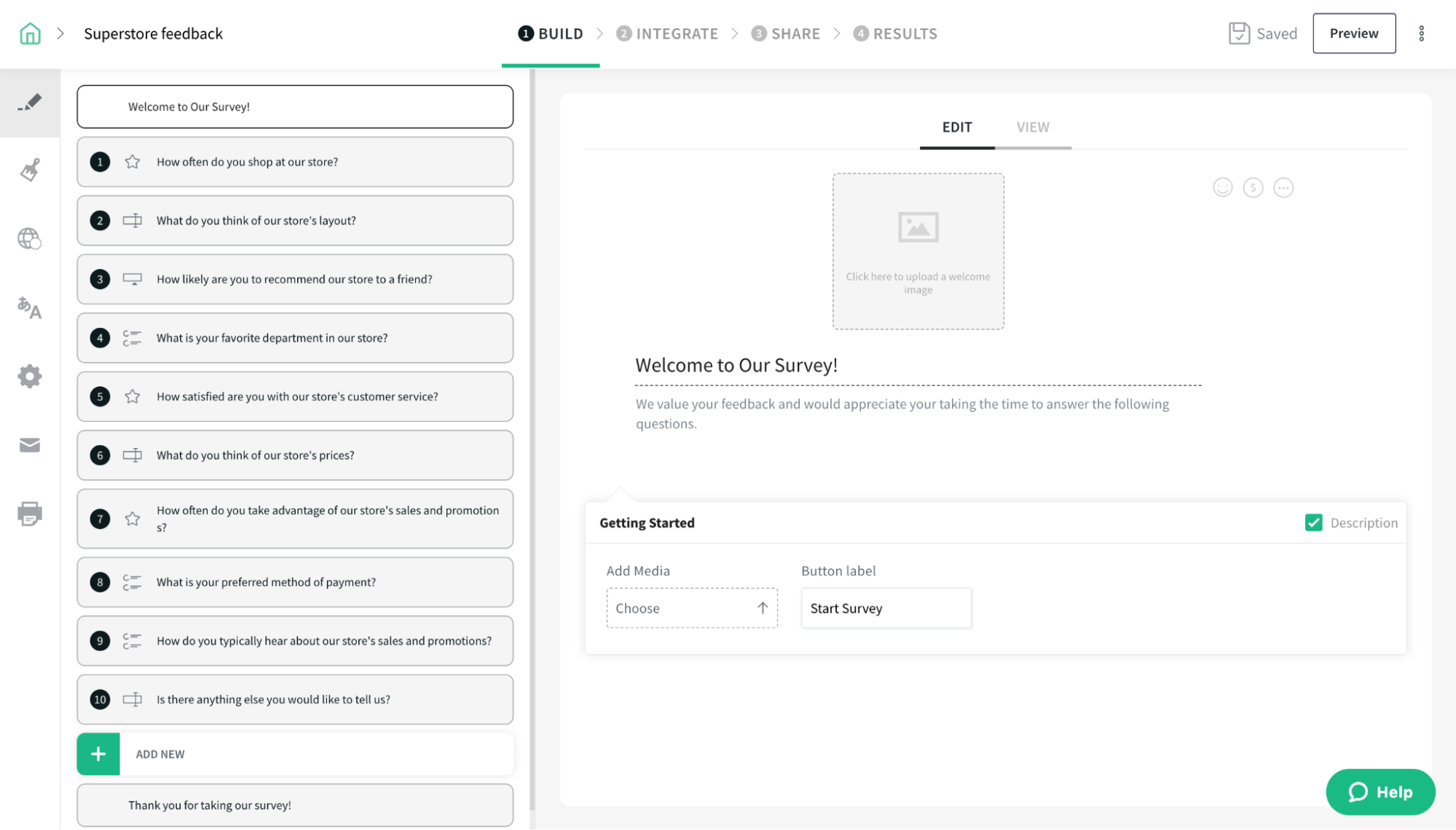Click star icon on question 5

[x=132, y=396]
